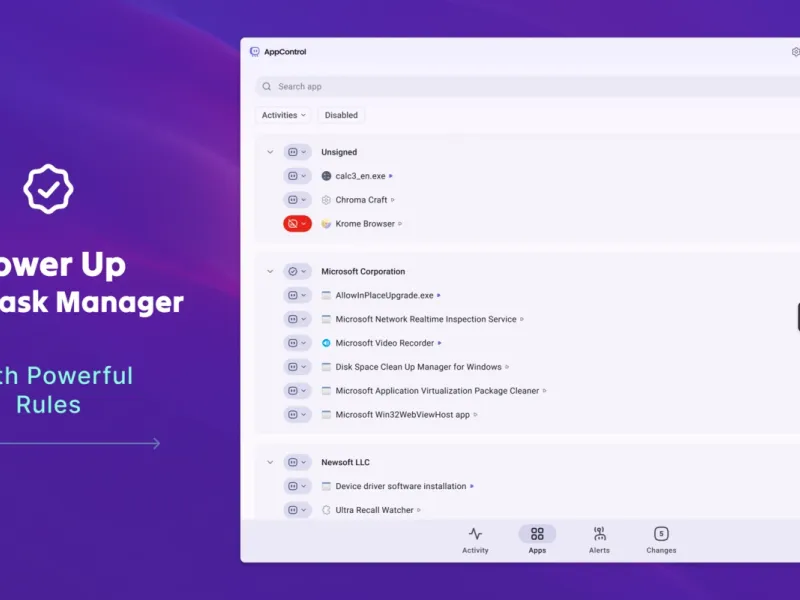
Task: Click the Chroma Craft app icon
Action: coord(327,200)
